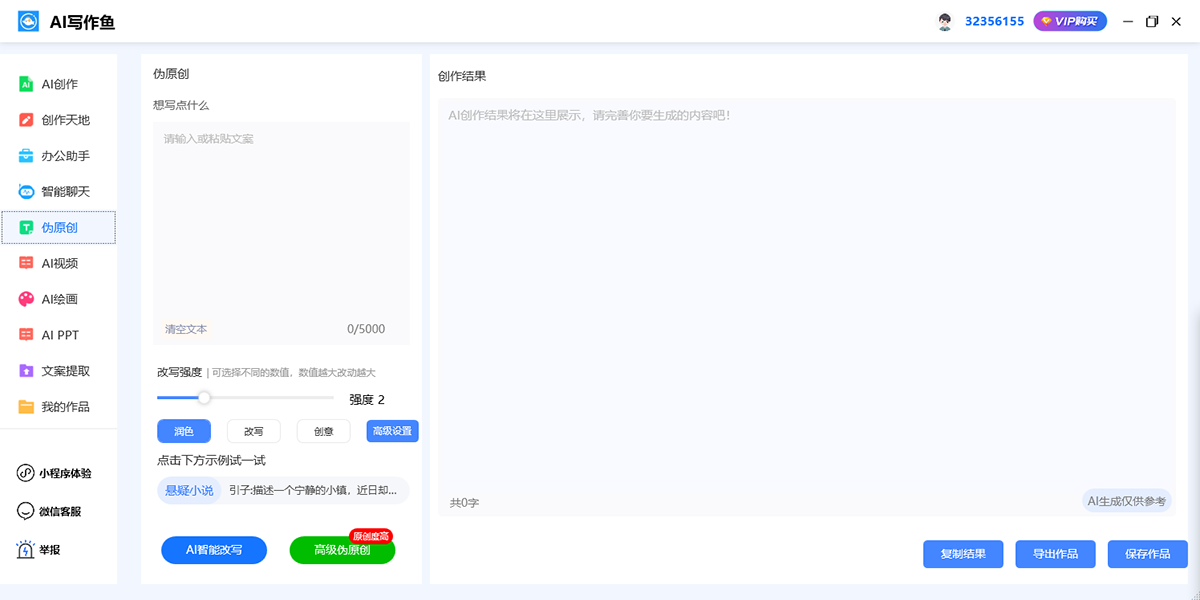Image resolution: width=1200 pixels, height=600 pixels.
Task: Click the 共0字 word count
Action: pyautogui.click(x=464, y=502)
